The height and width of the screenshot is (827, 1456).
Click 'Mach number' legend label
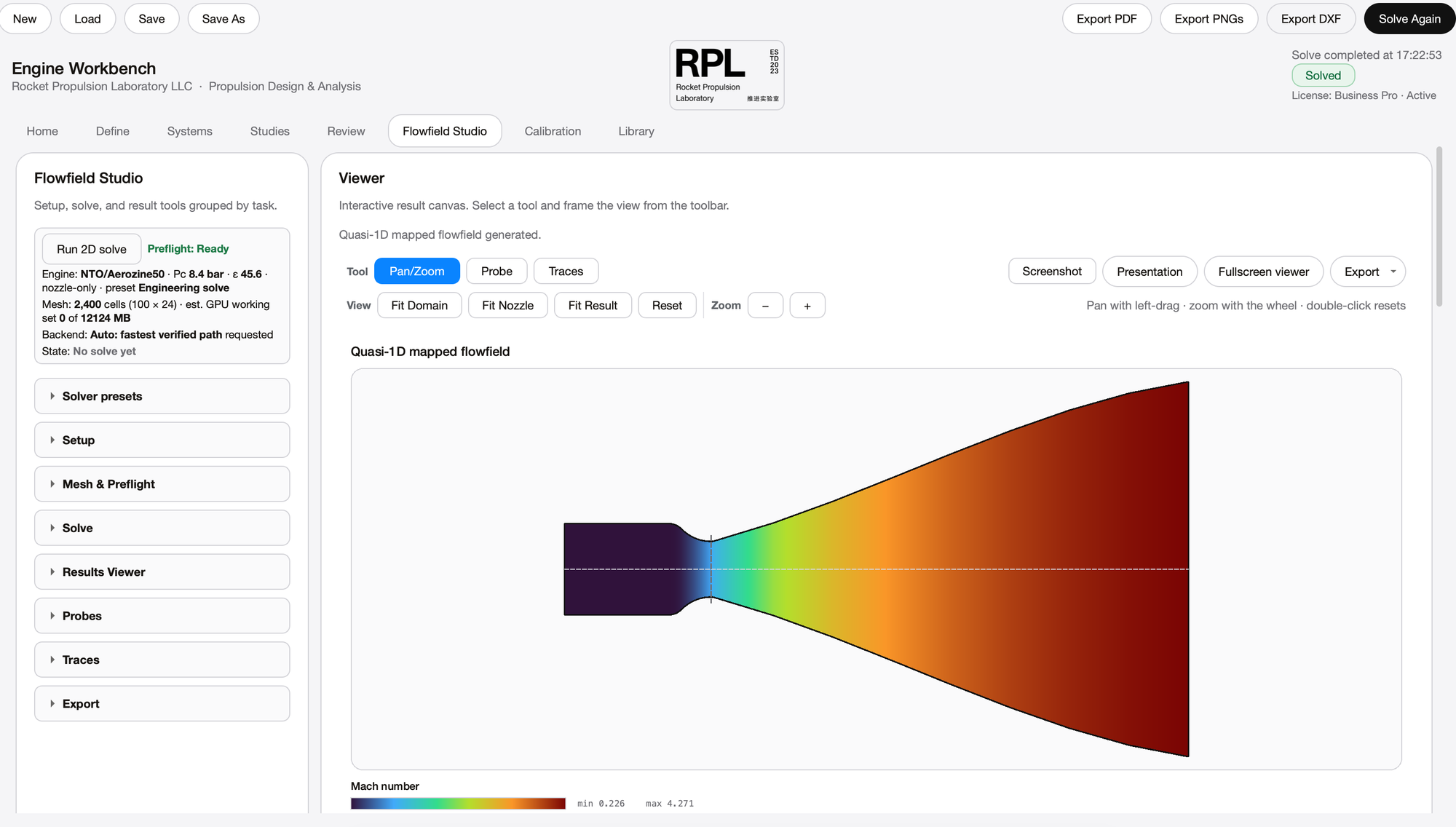tap(385, 786)
